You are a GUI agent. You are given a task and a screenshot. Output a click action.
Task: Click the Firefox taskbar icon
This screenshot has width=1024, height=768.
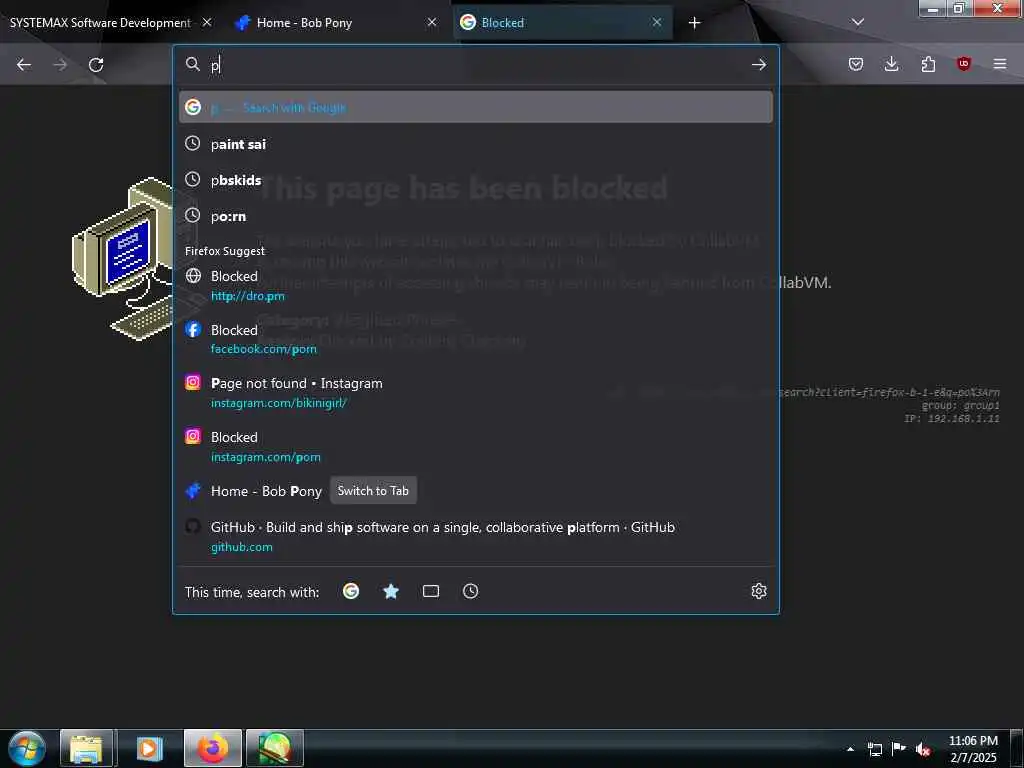[213, 748]
